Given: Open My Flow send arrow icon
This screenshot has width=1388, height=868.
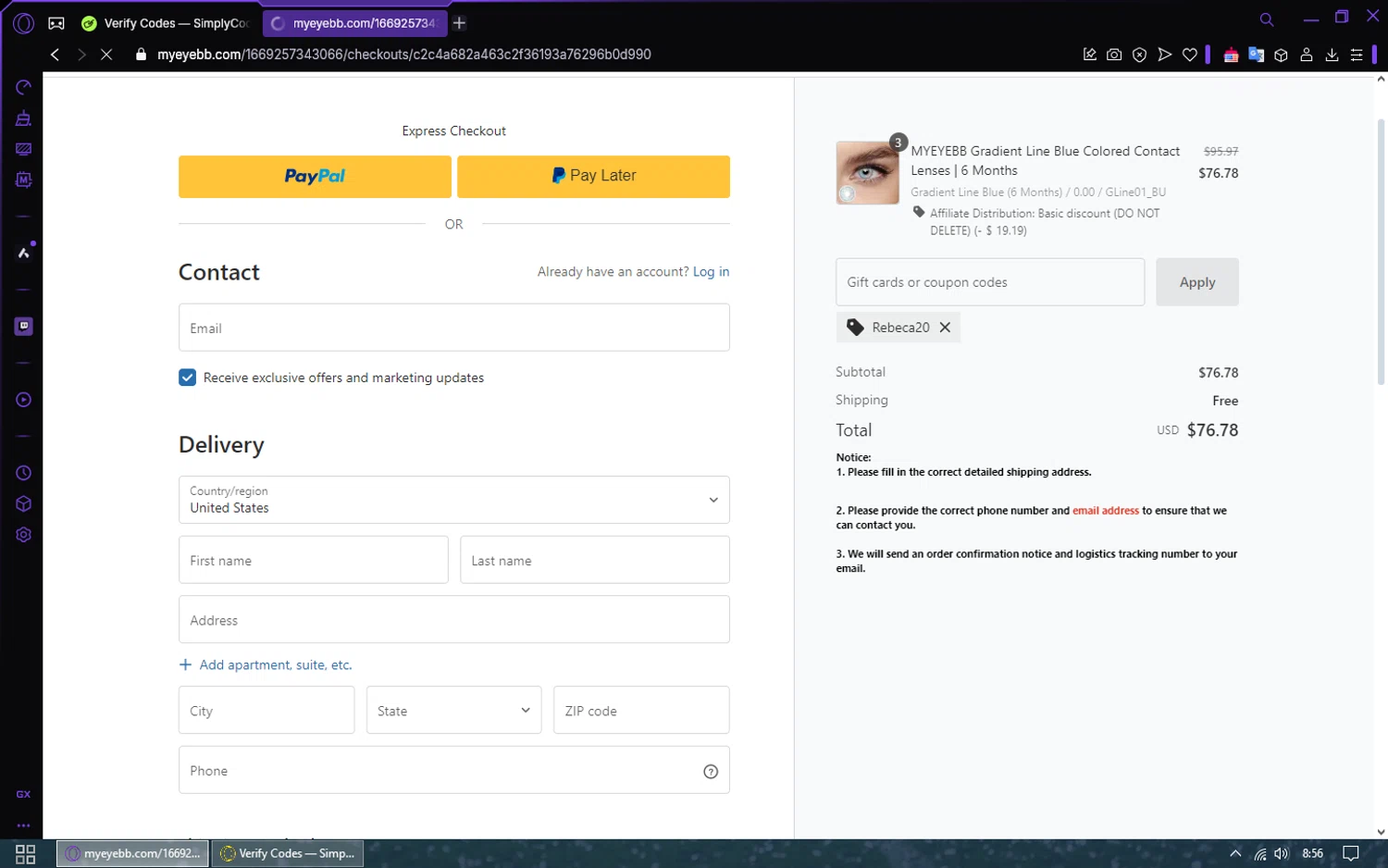Looking at the screenshot, I should pos(1165,55).
